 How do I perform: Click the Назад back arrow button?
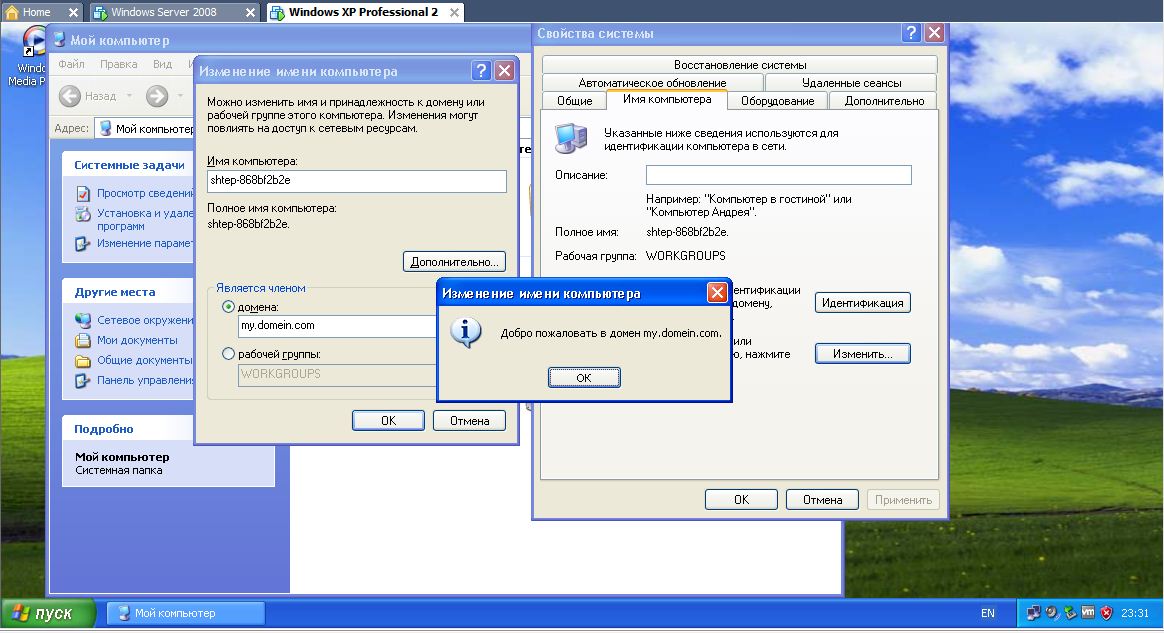tap(88, 96)
